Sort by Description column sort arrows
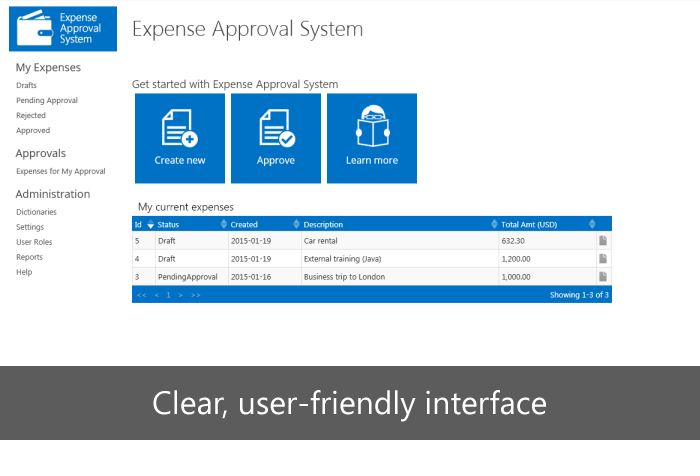This screenshot has width=700, height=476. pyautogui.click(x=494, y=224)
